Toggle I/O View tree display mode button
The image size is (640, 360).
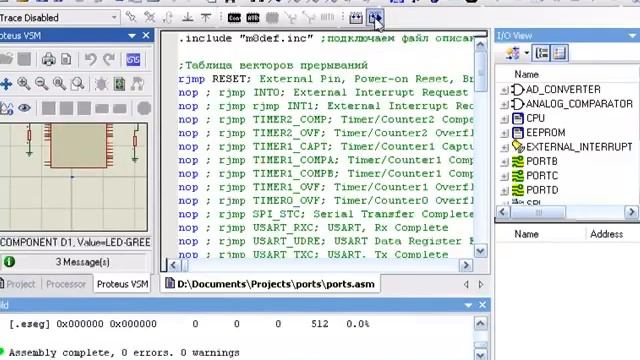click(541, 53)
